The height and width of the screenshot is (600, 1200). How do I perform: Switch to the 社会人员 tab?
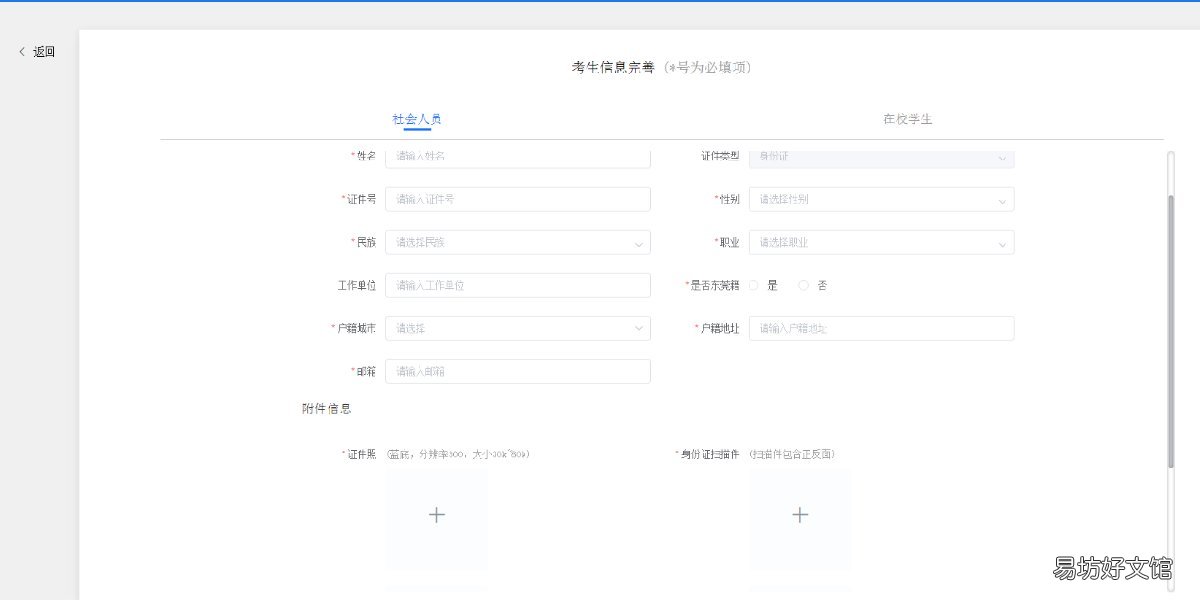click(x=417, y=119)
